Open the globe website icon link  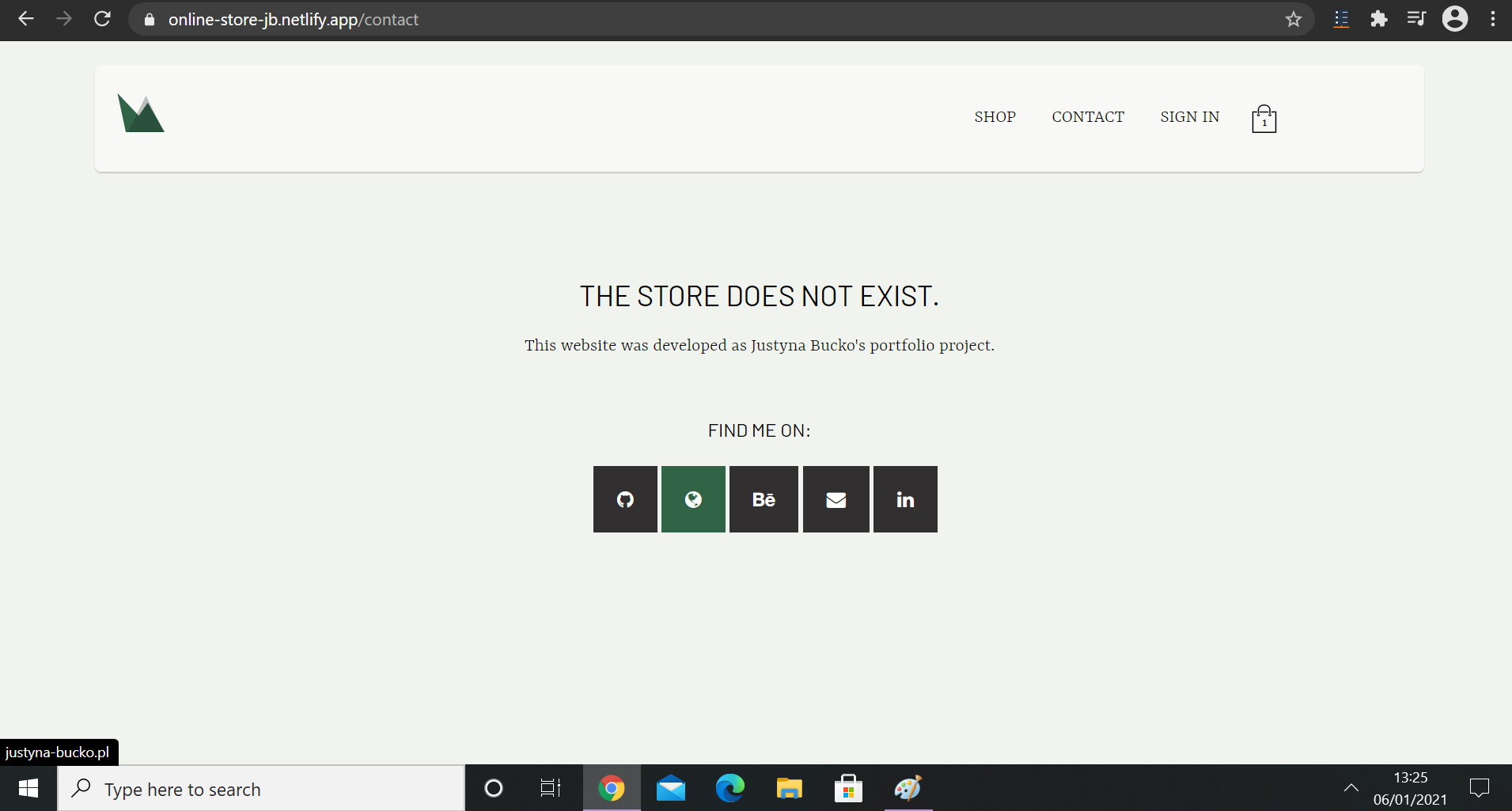693,499
